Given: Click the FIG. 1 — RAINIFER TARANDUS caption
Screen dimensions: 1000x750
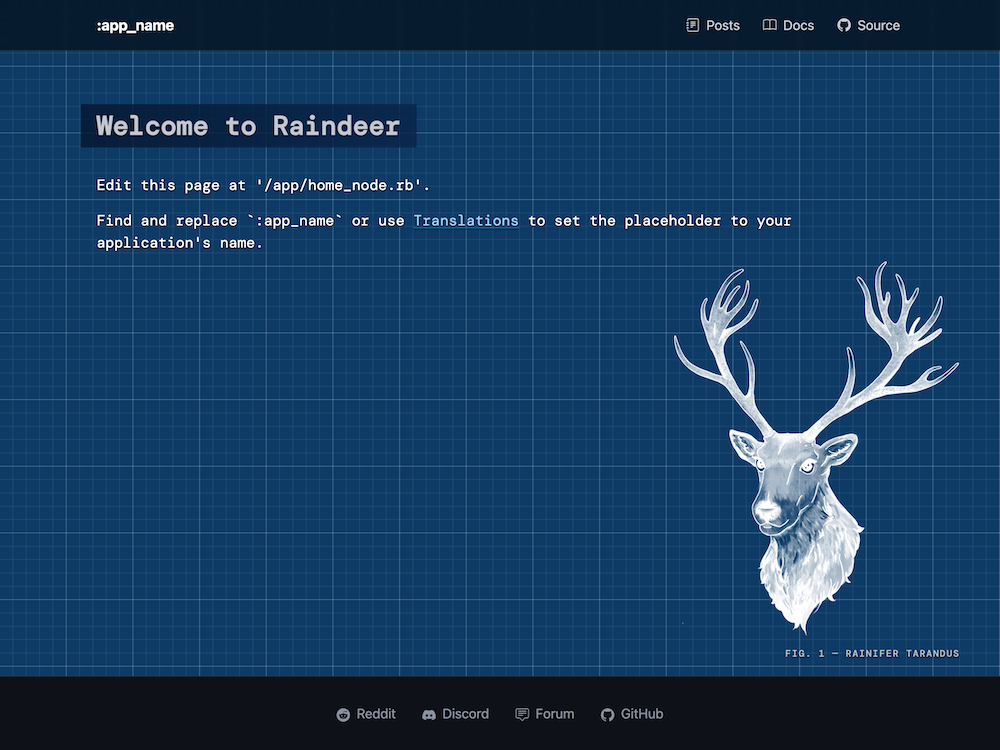Looking at the screenshot, I should coord(872,653).
